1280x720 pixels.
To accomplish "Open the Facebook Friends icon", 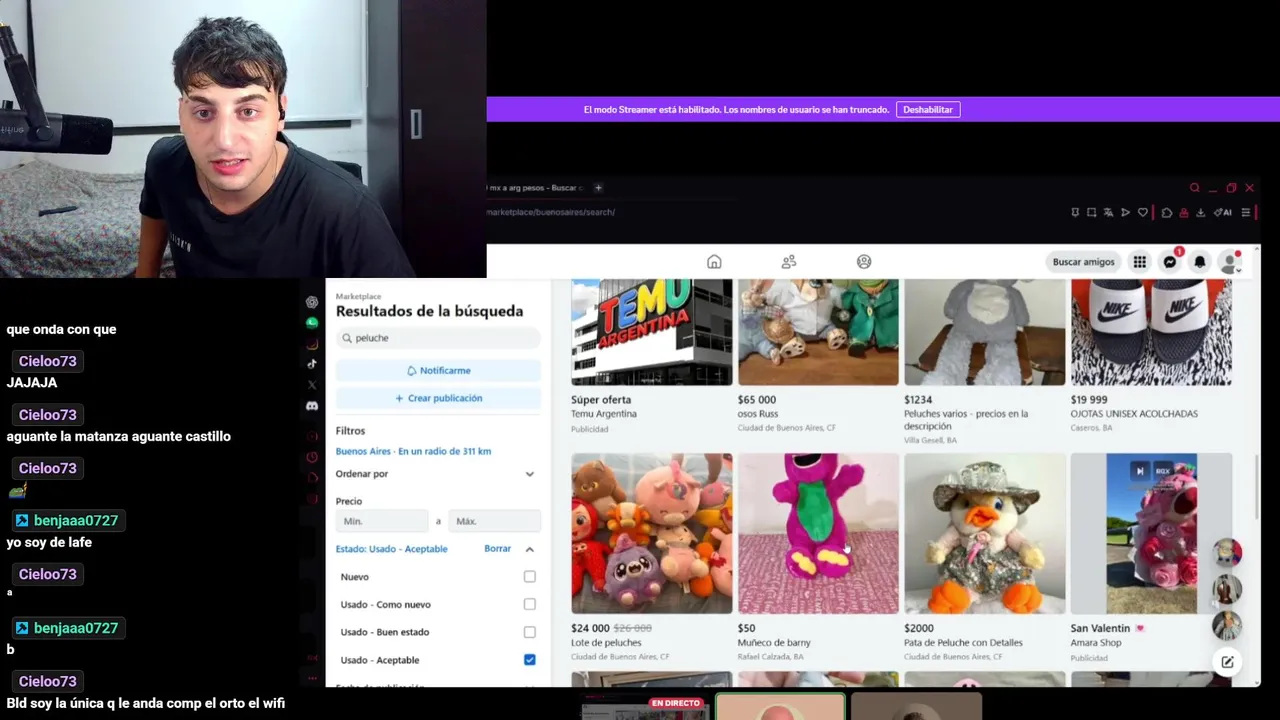I will 789,262.
